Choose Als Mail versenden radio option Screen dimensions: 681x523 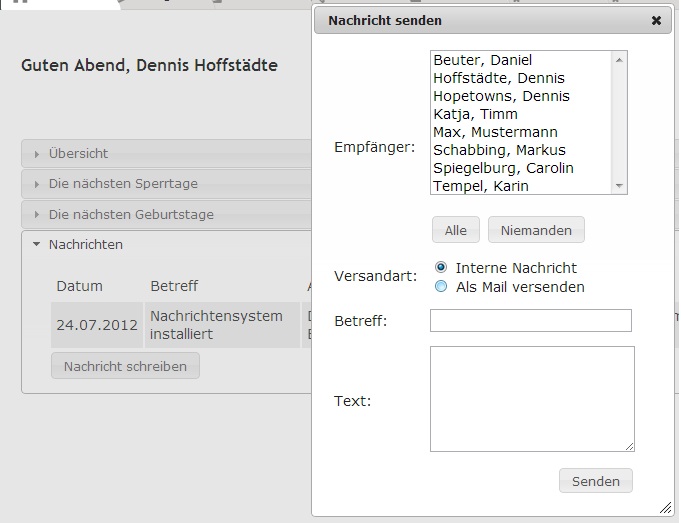click(441, 287)
